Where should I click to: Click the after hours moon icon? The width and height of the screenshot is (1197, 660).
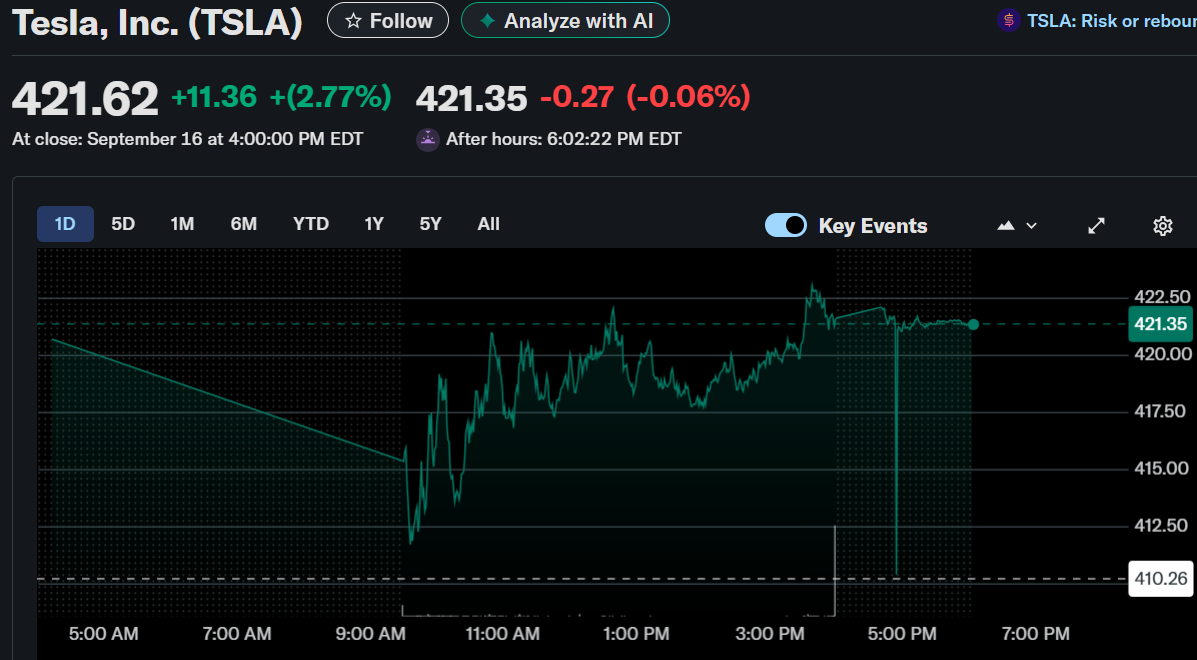point(428,140)
